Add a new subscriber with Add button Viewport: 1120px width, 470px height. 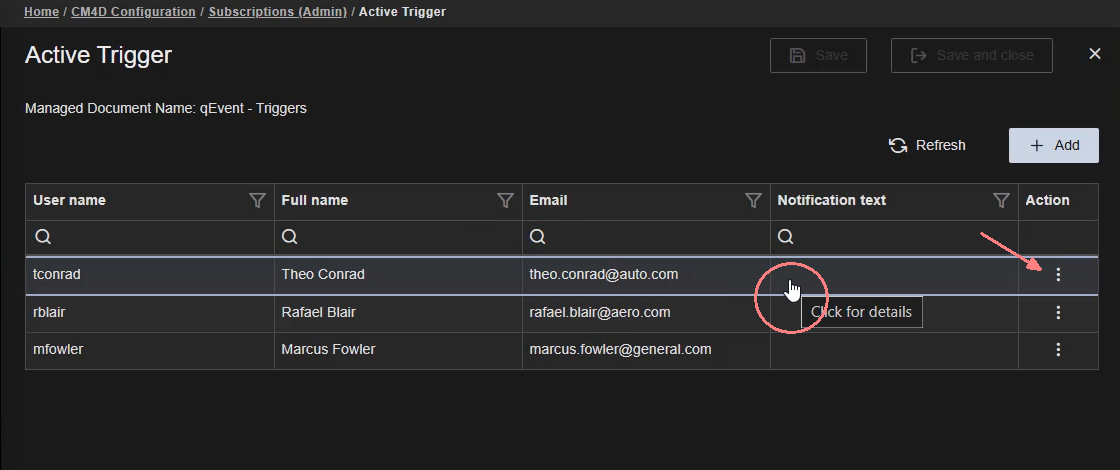coord(1054,145)
